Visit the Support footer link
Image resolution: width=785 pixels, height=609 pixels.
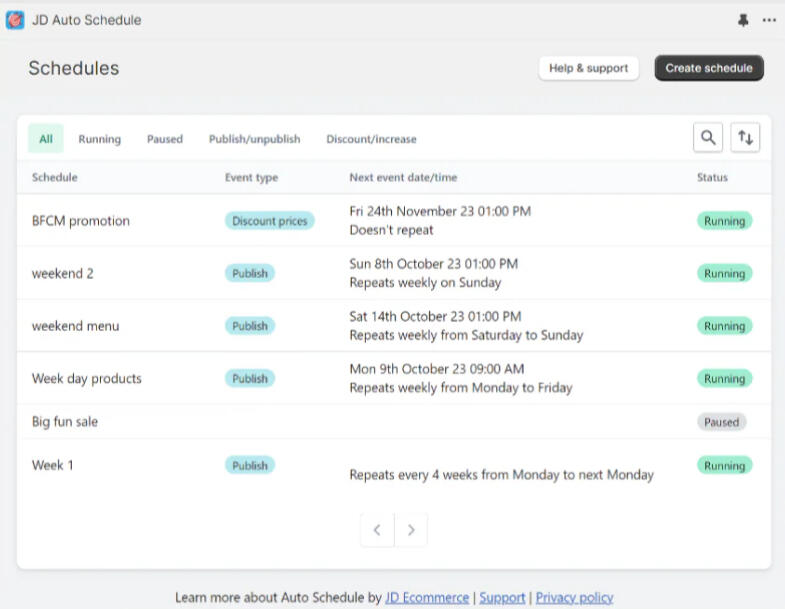(502, 597)
